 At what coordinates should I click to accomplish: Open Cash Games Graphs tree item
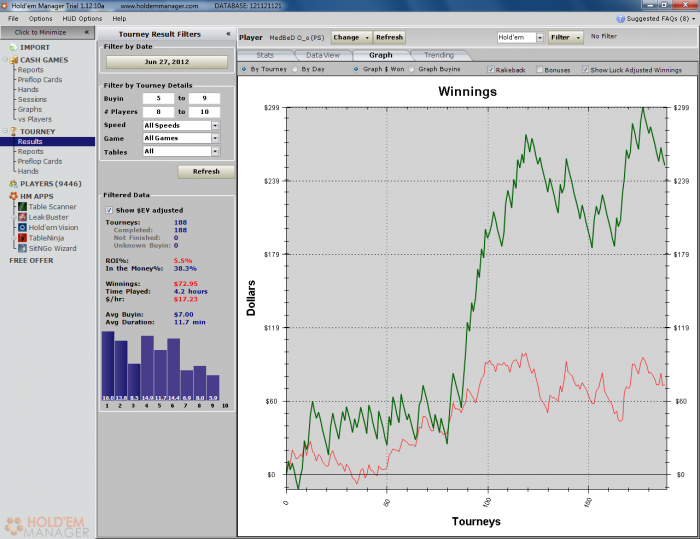[30, 109]
